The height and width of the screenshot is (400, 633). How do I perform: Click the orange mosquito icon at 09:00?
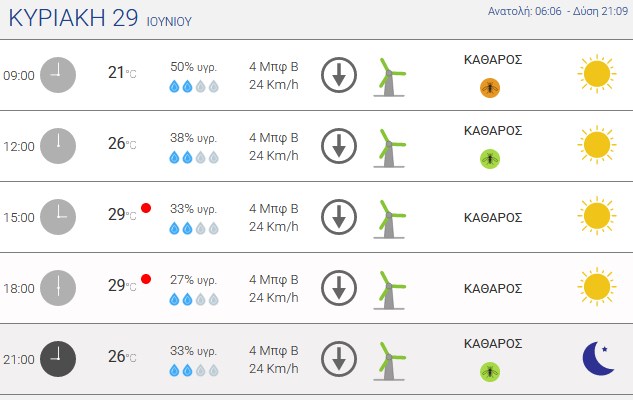coord(490,88)
